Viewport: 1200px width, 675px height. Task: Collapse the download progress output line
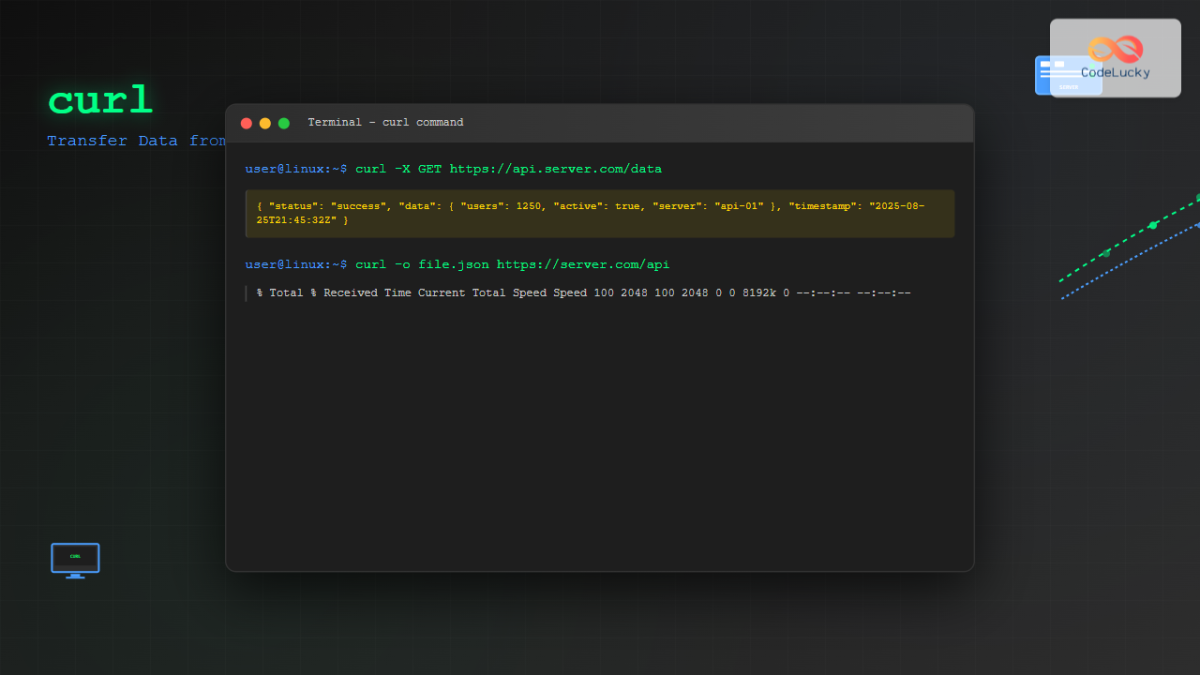click(585, 292)
